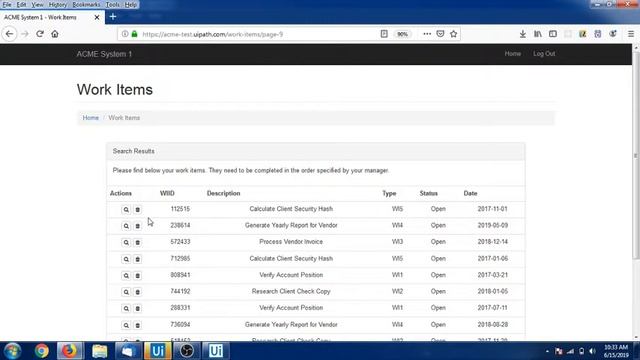Screen dimensions: 640x360
Task: Click the Status column header
Action: pos(428,193)
